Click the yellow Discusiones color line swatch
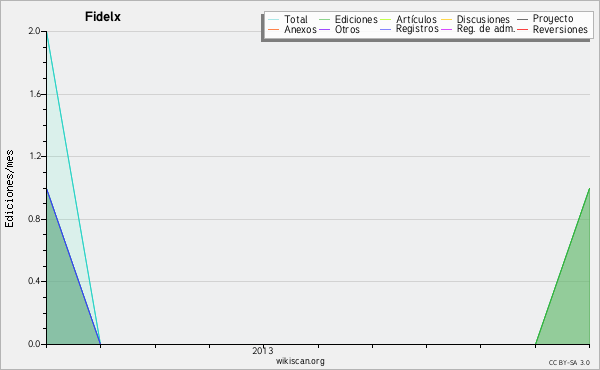 [447, 20]
